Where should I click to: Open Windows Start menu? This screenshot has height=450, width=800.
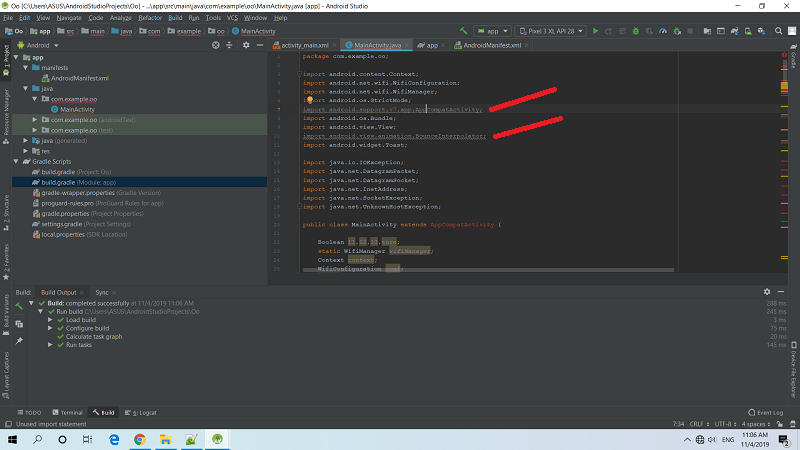(12, 439)
